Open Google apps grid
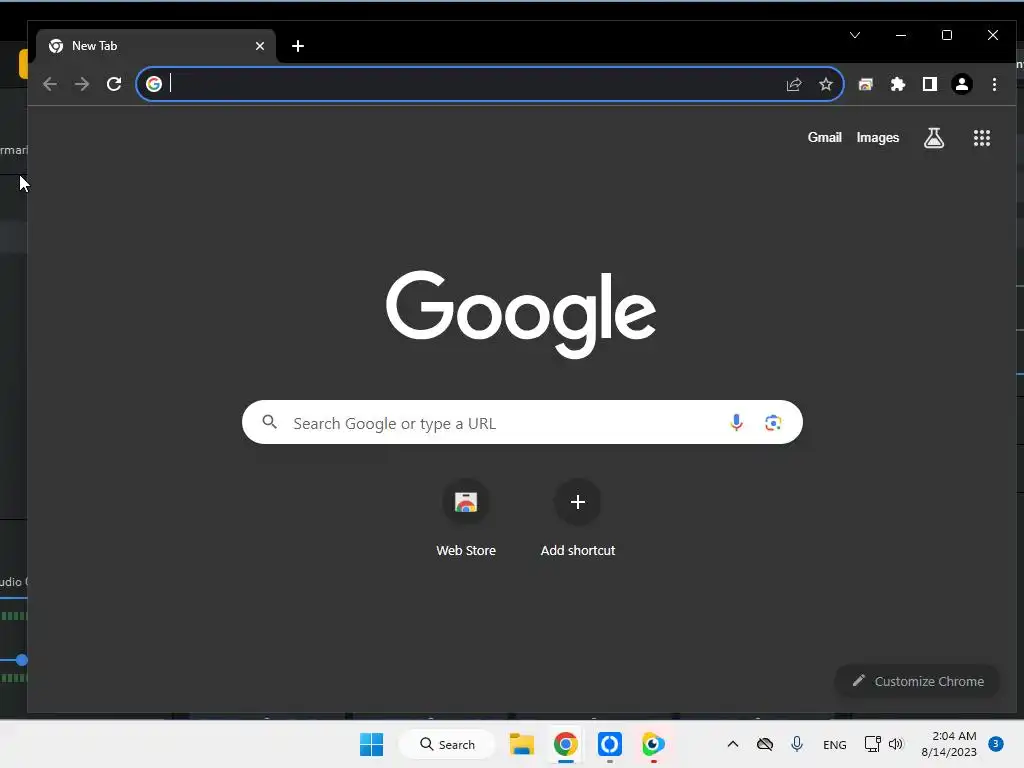The width and height of the screenshot is (1024, 768). coord(982,138)
